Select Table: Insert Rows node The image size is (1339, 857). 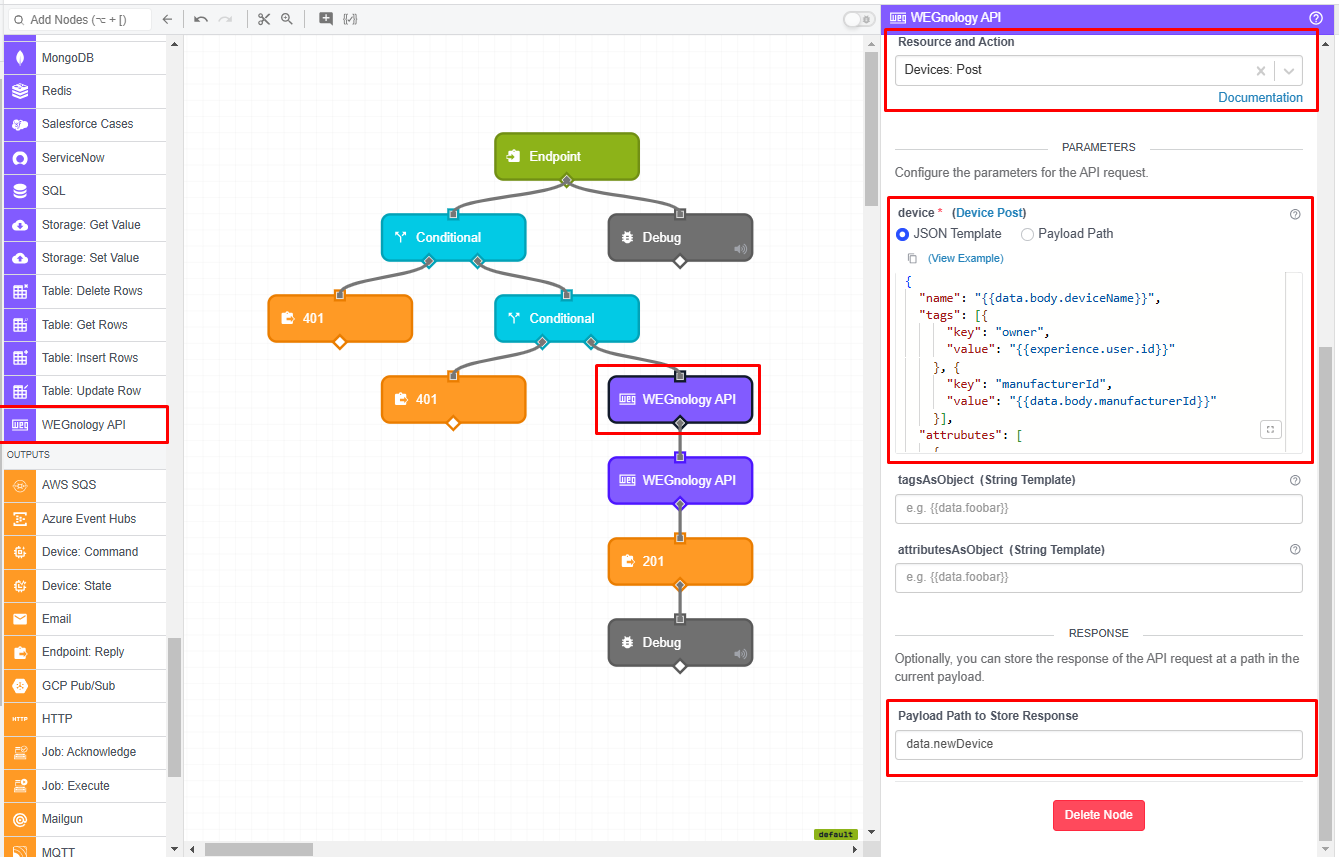coord(84,358)
